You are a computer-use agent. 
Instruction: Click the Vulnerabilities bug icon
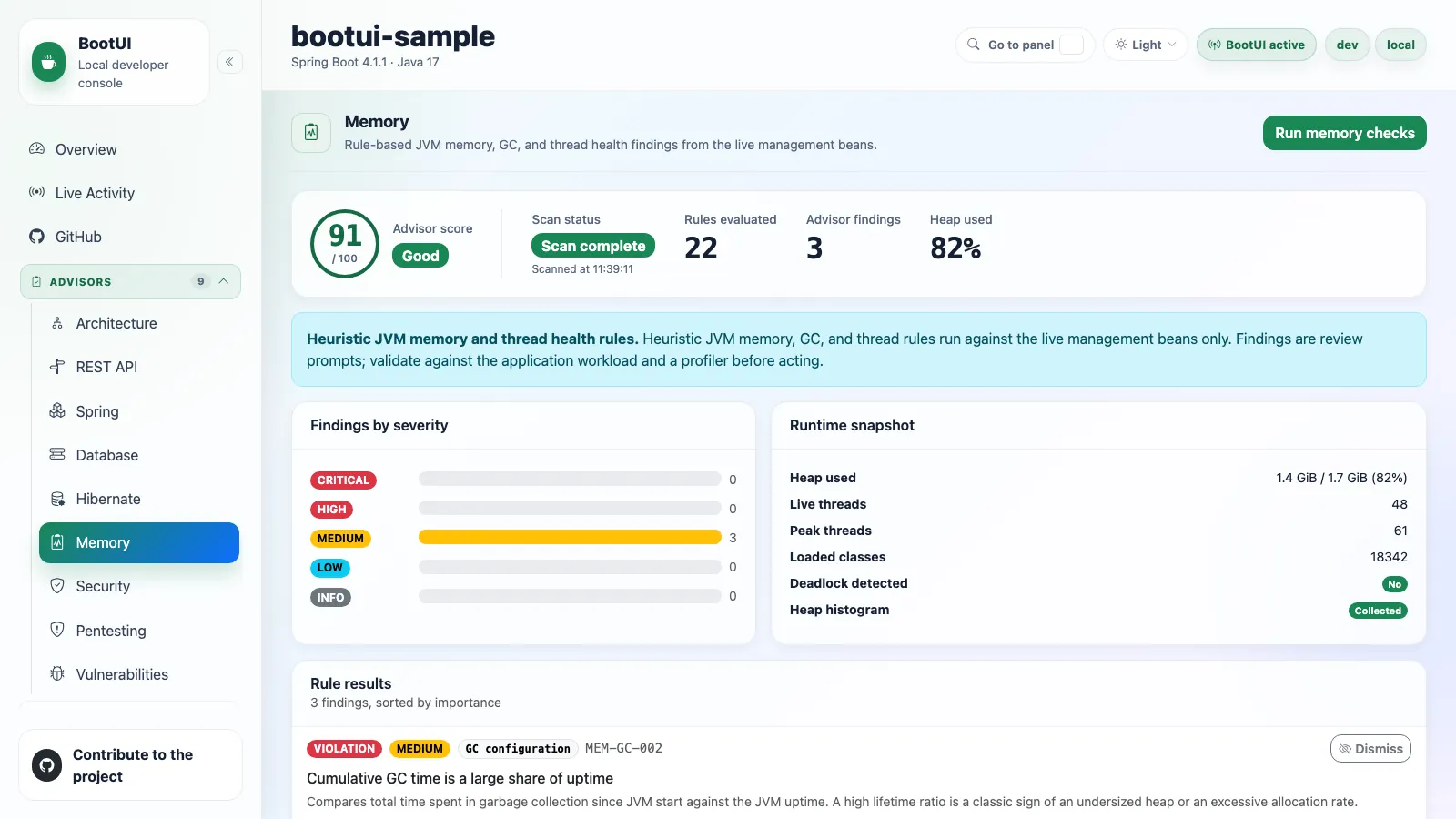click(57, 673)
